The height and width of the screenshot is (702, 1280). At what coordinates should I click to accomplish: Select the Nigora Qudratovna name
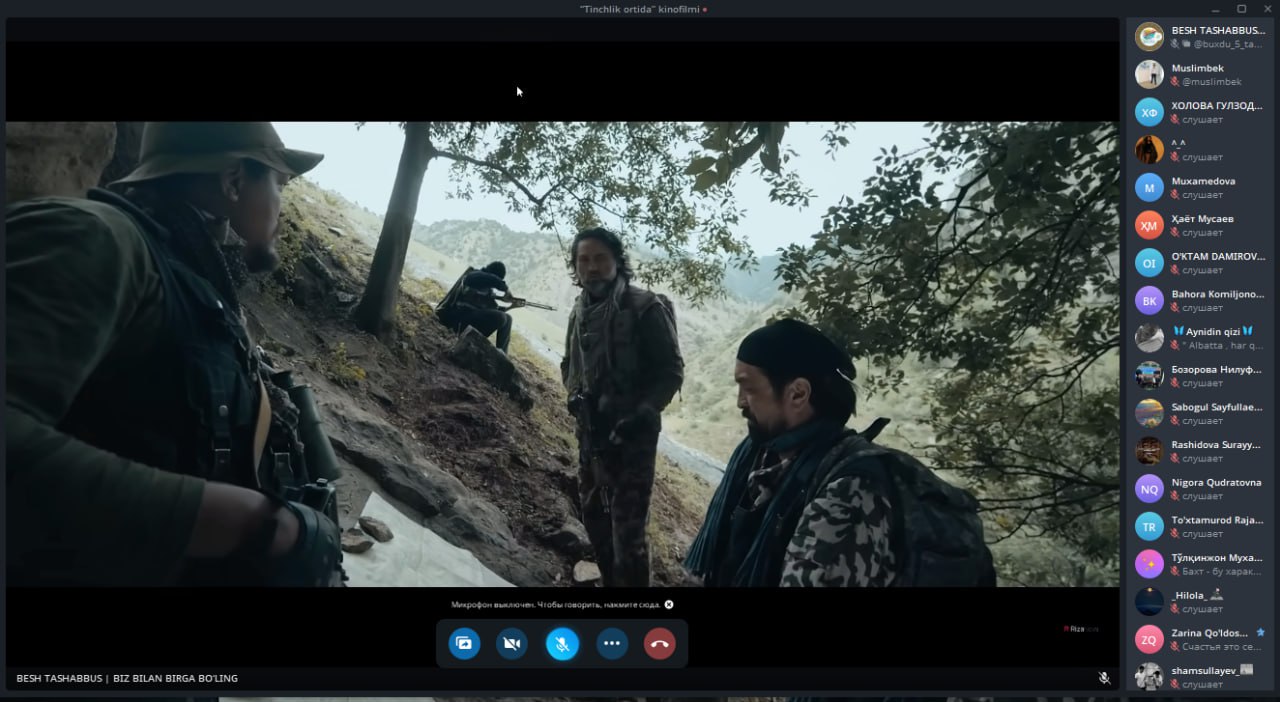(1216, 482)
